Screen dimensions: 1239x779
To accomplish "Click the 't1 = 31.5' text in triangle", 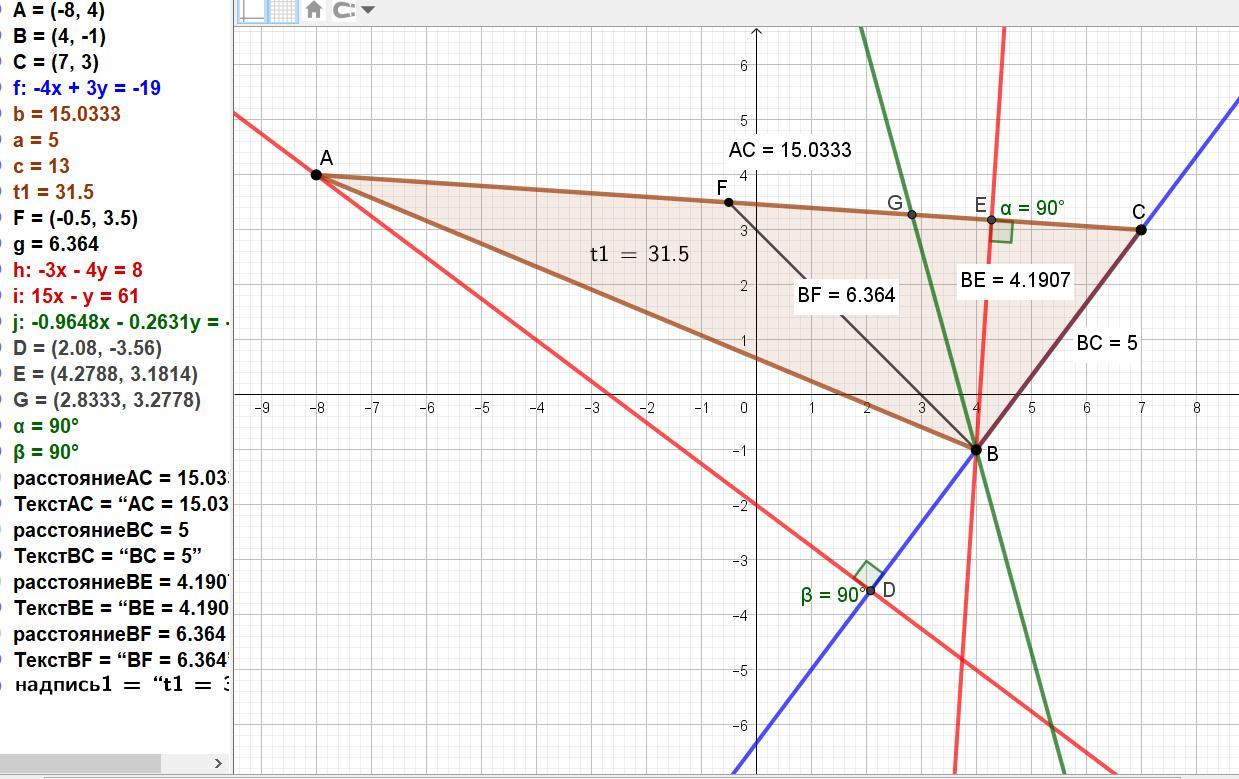I will pos(639,254).
